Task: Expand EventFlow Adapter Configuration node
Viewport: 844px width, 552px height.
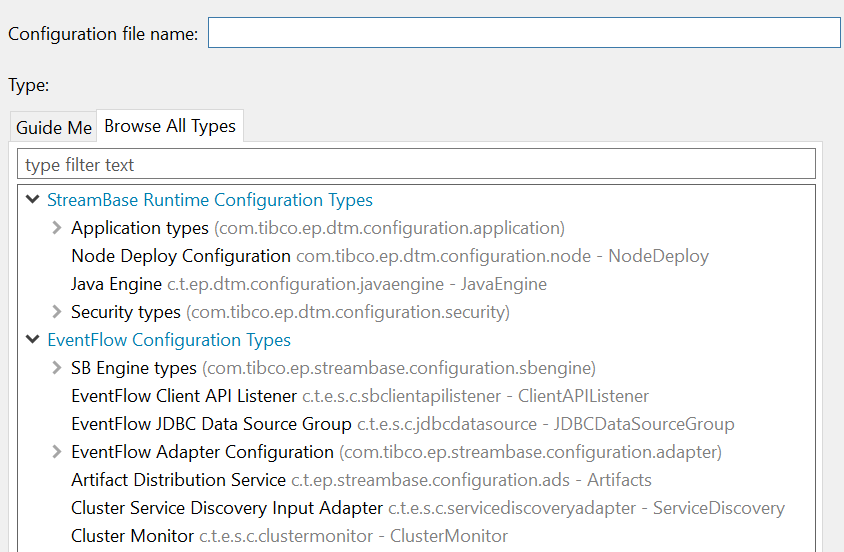Action: (x=57, y=452)
